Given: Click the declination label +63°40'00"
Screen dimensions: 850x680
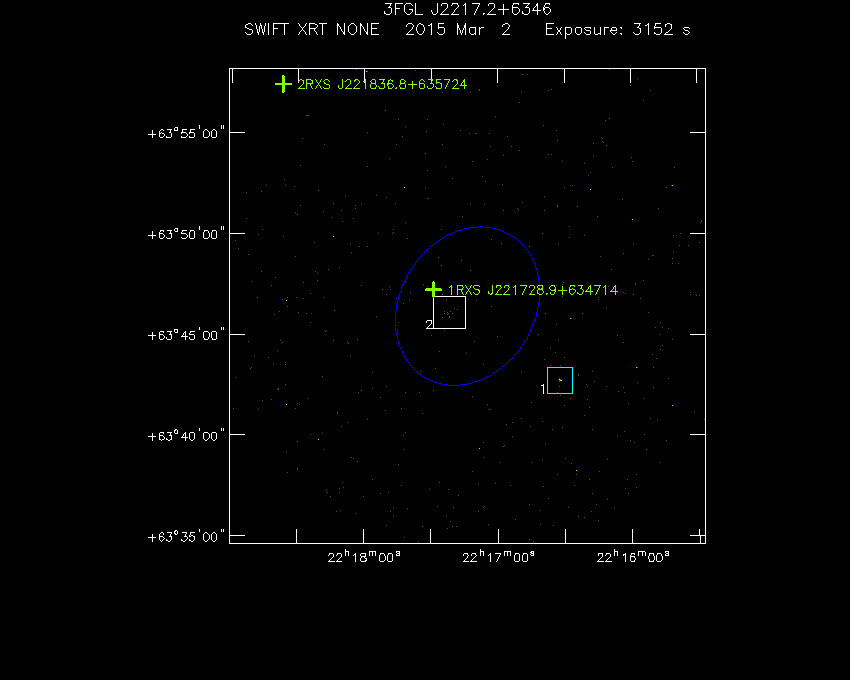Looking at the screenshot, I should (x=186, y=435).
